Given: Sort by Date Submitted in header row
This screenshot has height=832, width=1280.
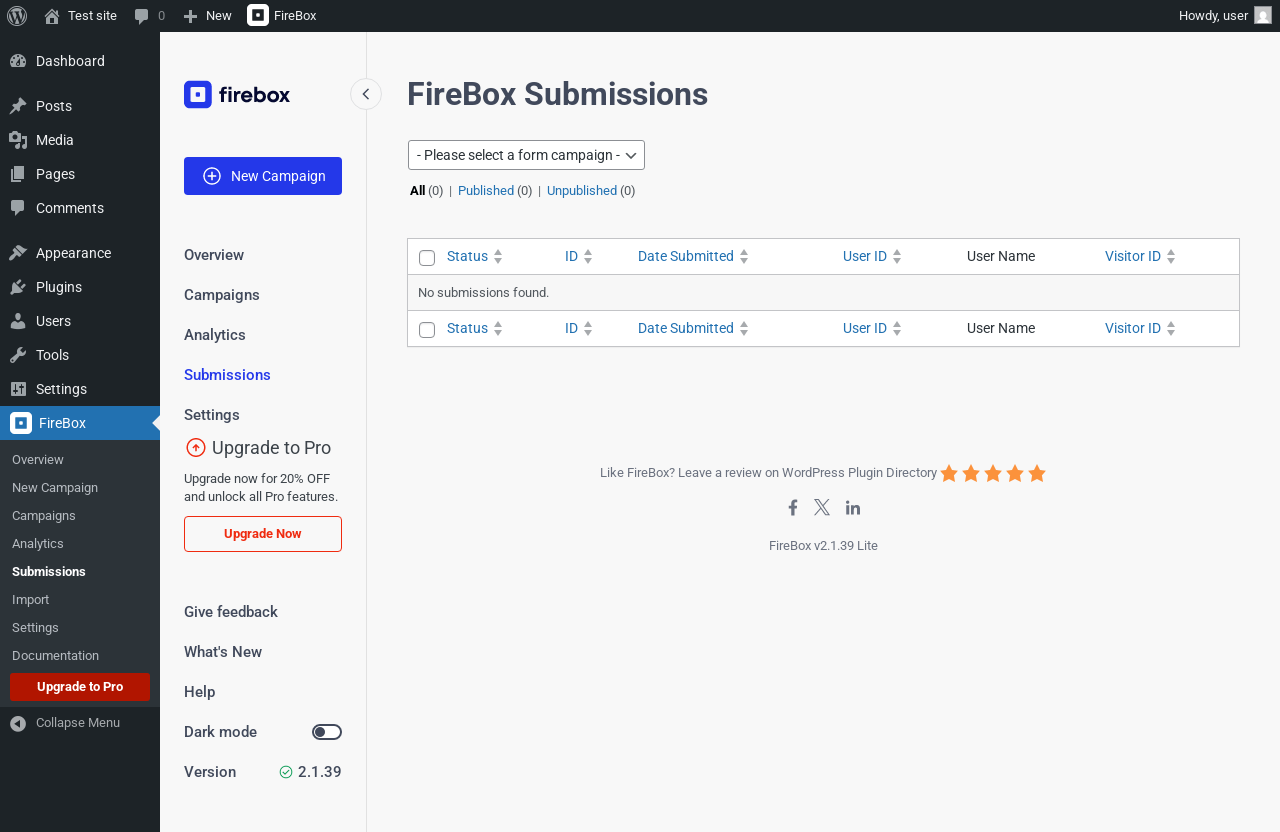Looking at the screenshot, I should [x=694, y=256].
